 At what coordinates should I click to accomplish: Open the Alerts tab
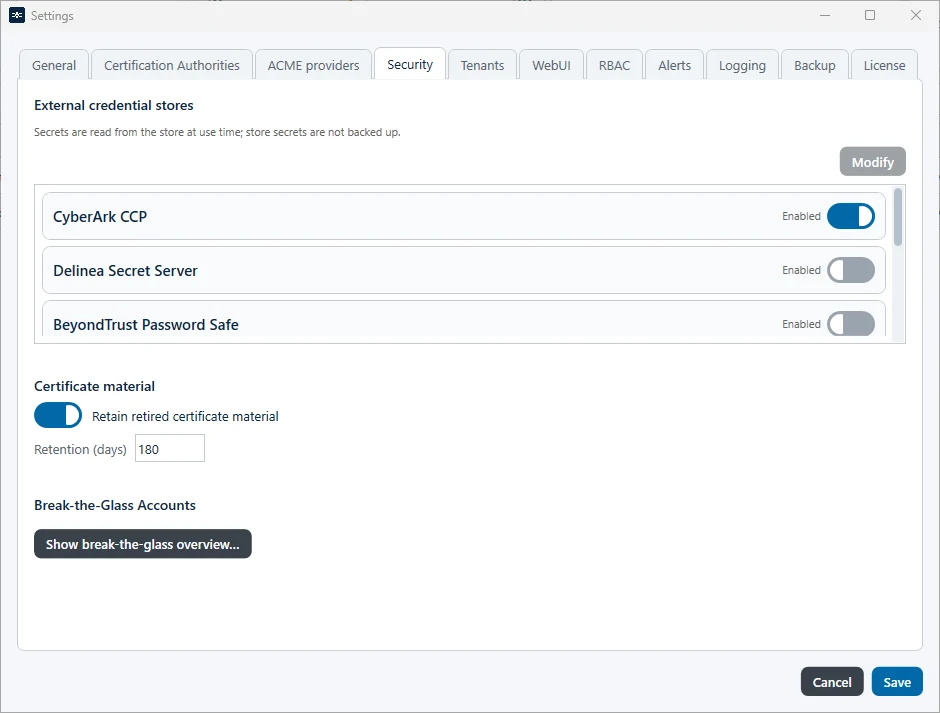click(x=674, y=65)
